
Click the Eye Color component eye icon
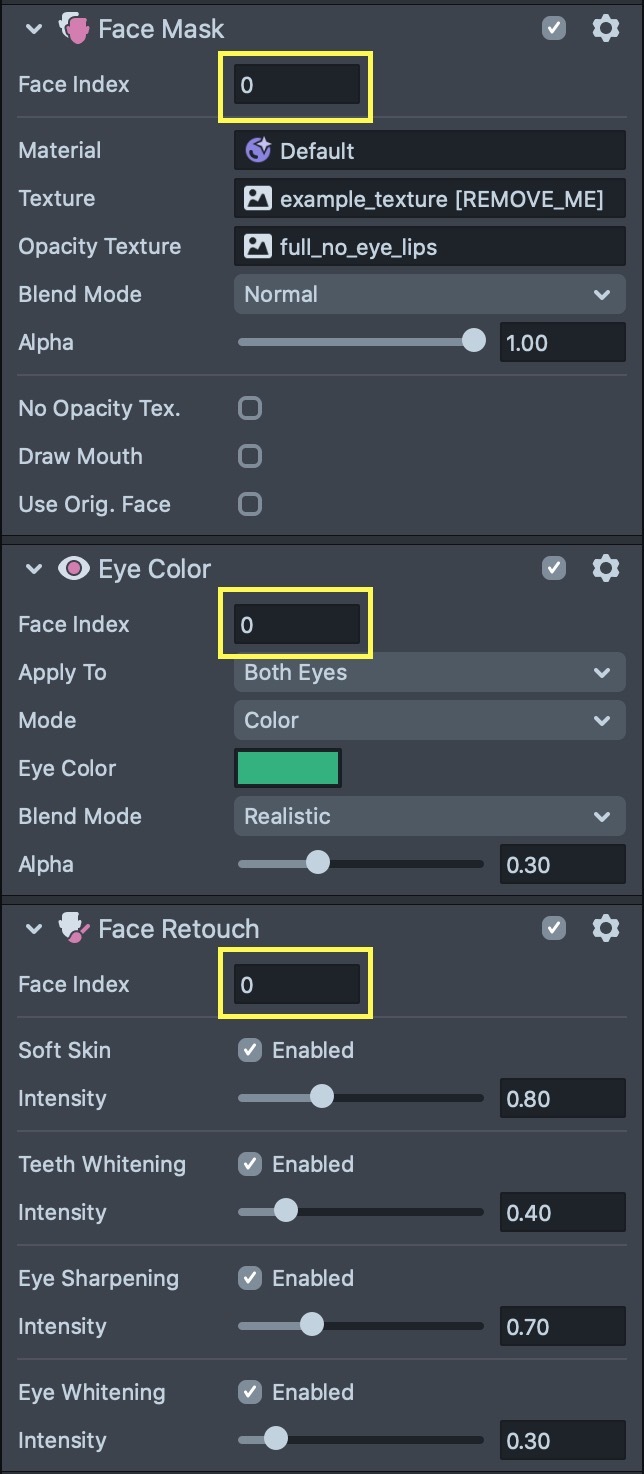(73, 569)
